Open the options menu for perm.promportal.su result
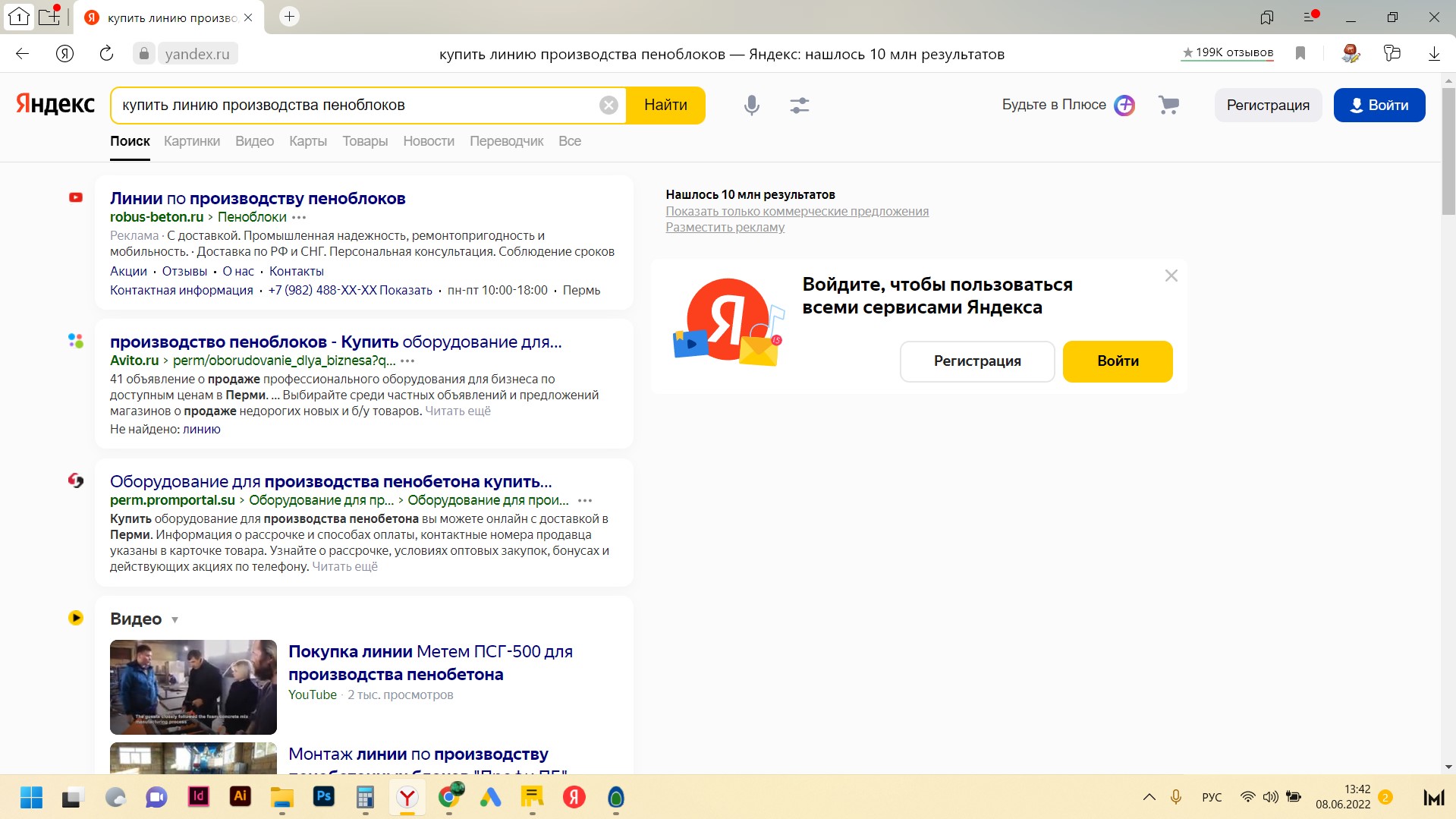The height and width of the screenshot is (819, 1456). point(583,501)
